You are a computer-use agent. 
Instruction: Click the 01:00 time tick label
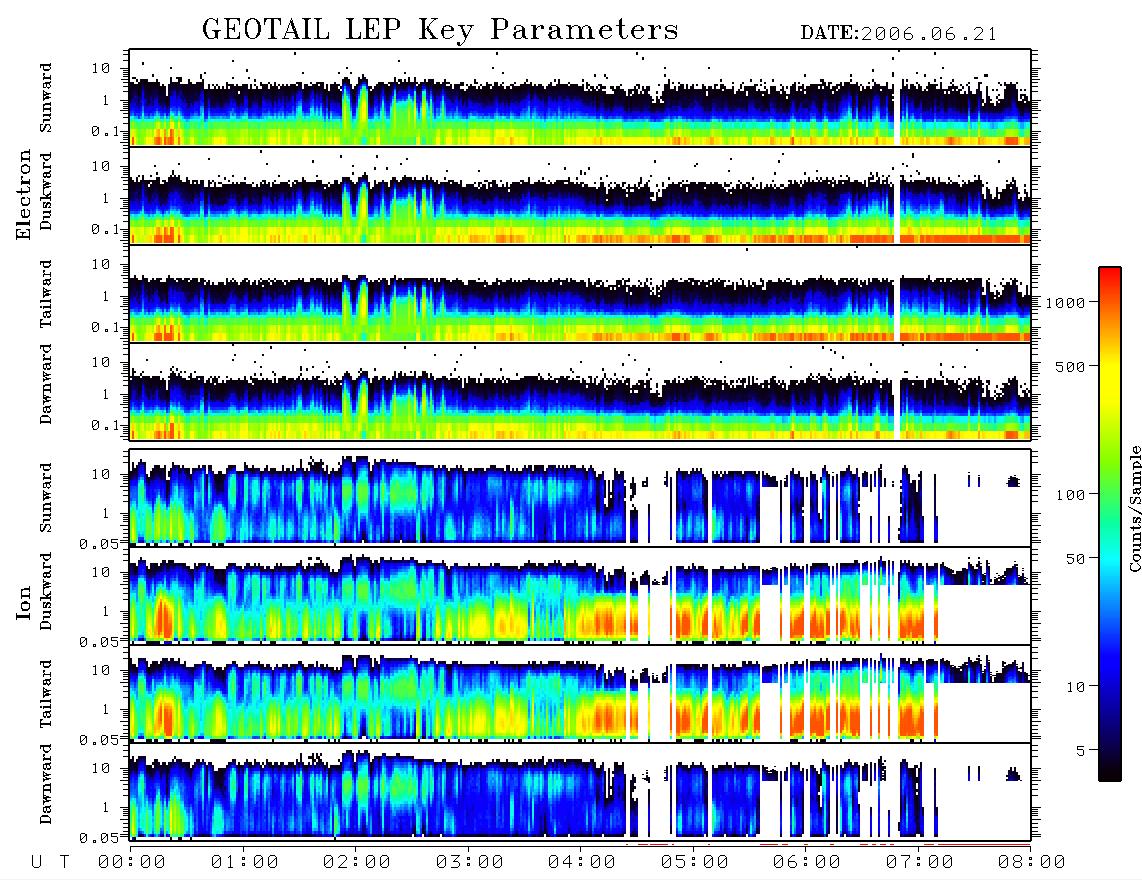pos(245,862)
